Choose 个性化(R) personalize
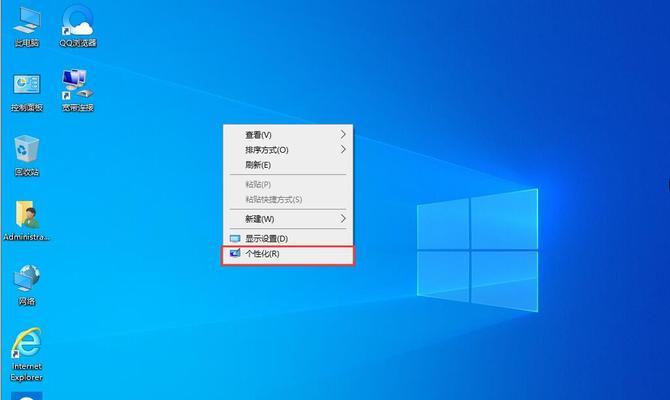670x400 pixels. [x=288, y=254]
